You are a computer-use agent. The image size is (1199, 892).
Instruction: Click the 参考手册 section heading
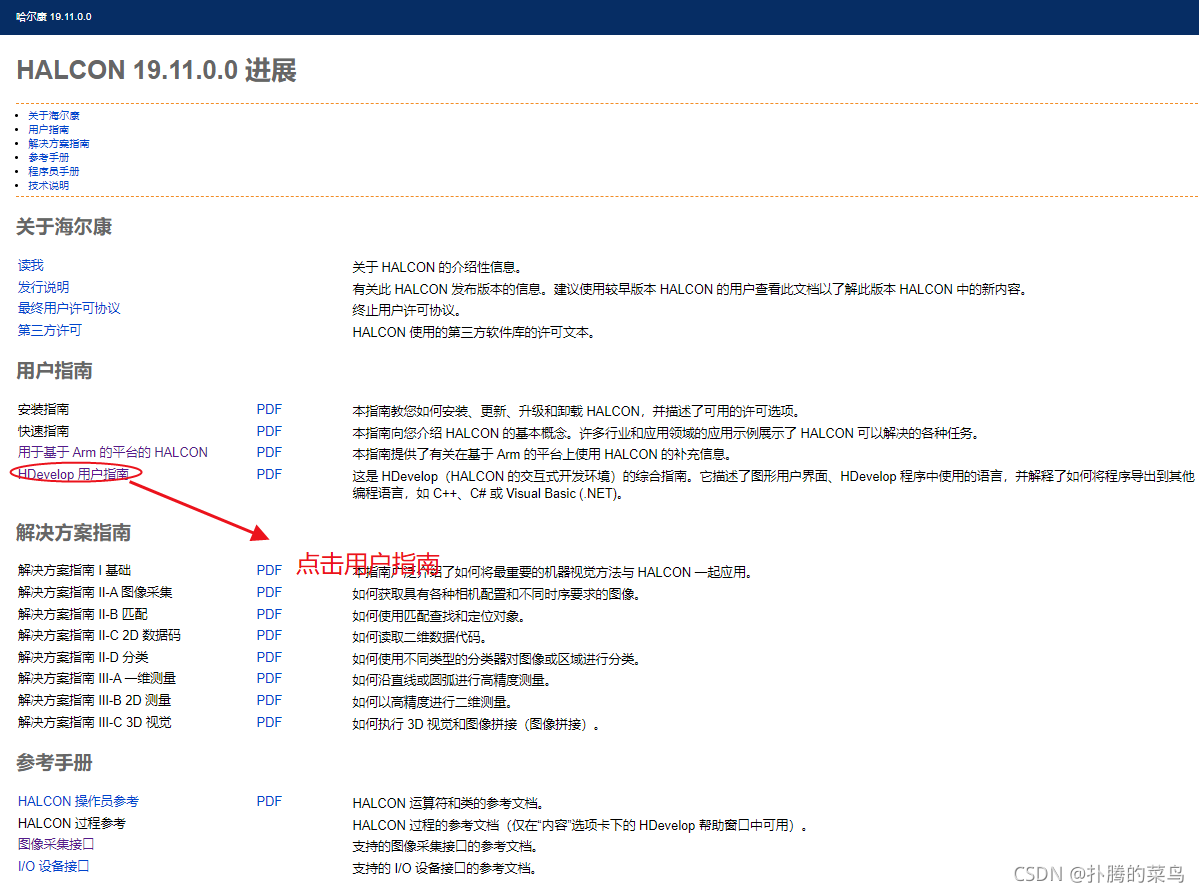click(x=54, y=763)
